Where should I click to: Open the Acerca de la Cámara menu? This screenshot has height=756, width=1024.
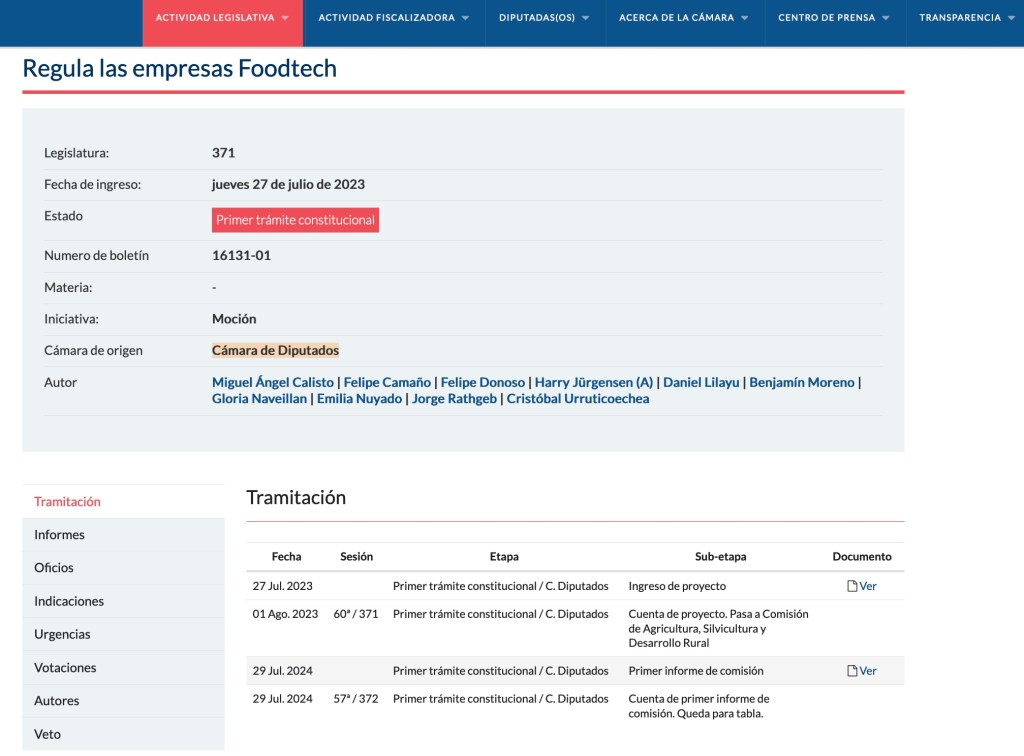(x=684, y=18)
